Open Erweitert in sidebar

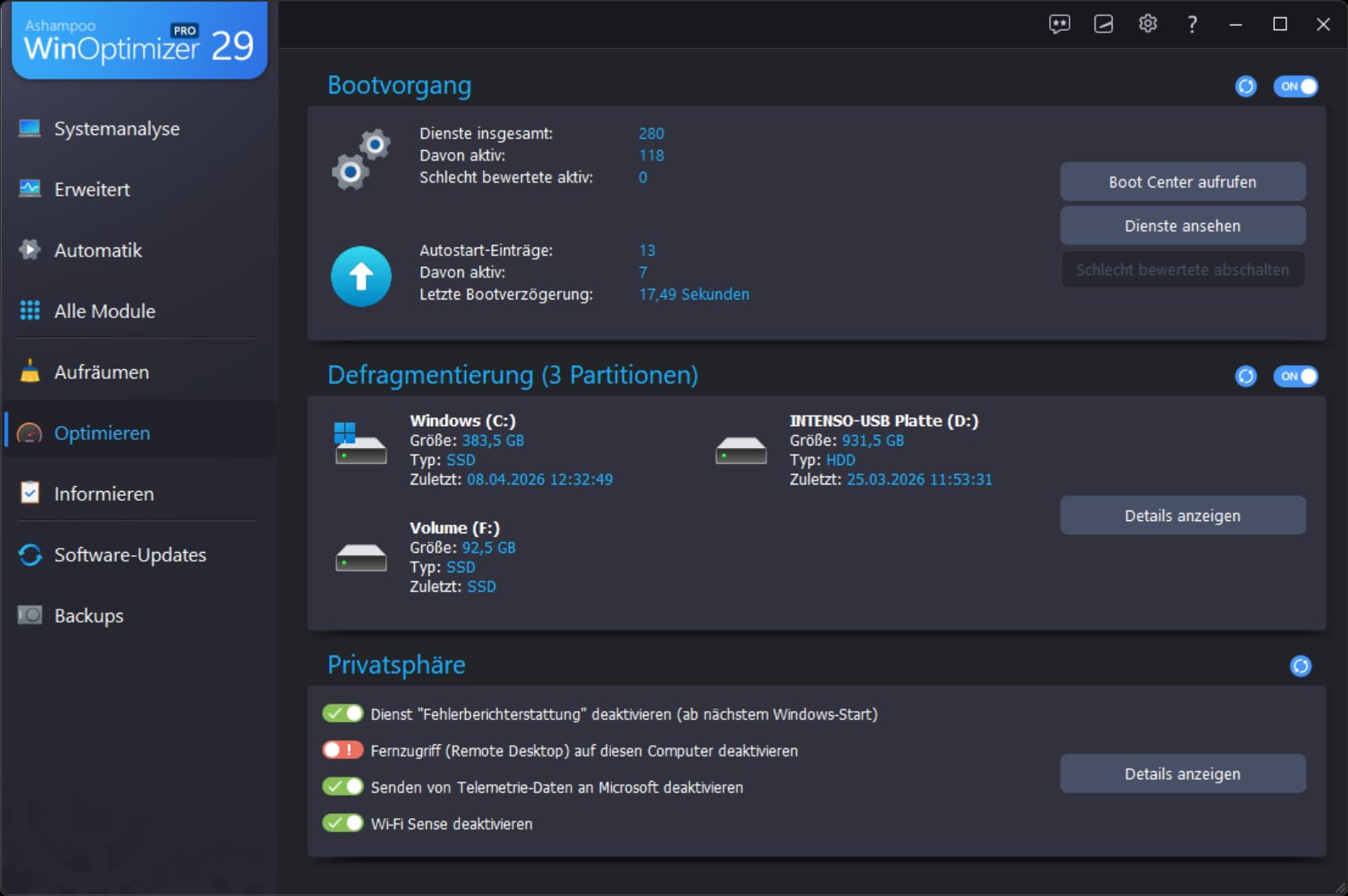[x=138, y=189]
